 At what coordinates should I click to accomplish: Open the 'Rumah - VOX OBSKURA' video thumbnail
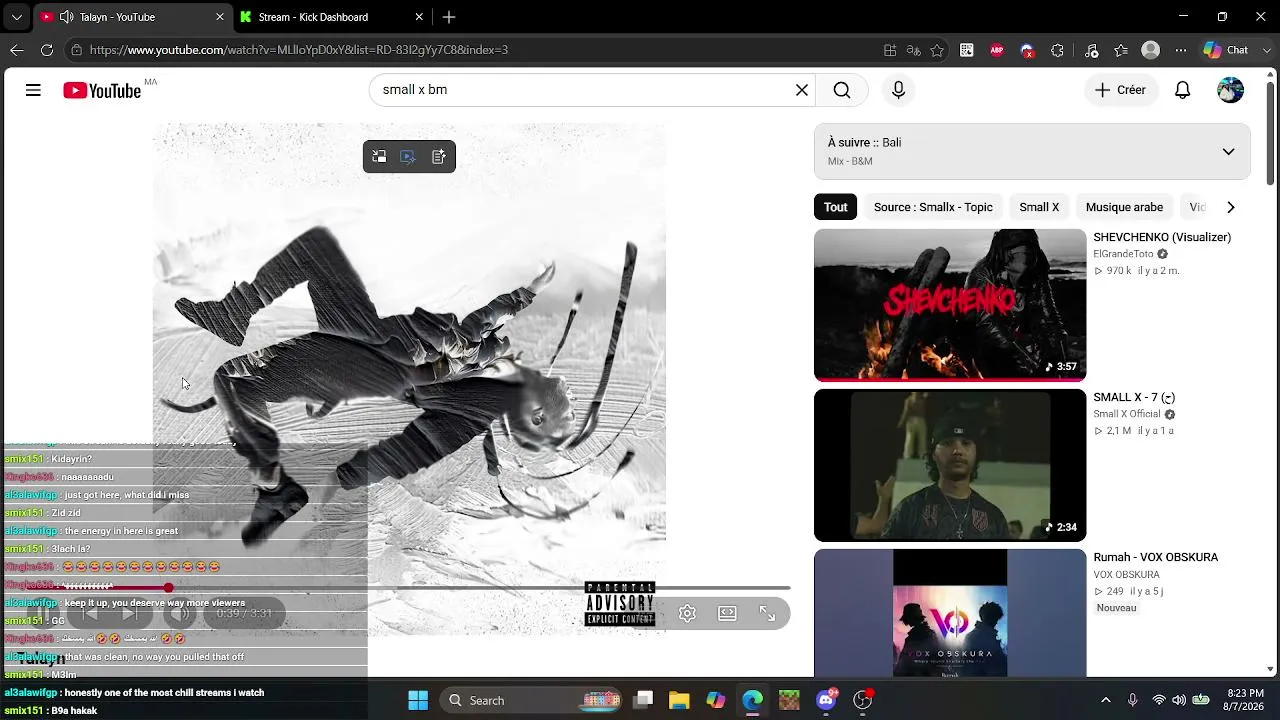(950, 613)
